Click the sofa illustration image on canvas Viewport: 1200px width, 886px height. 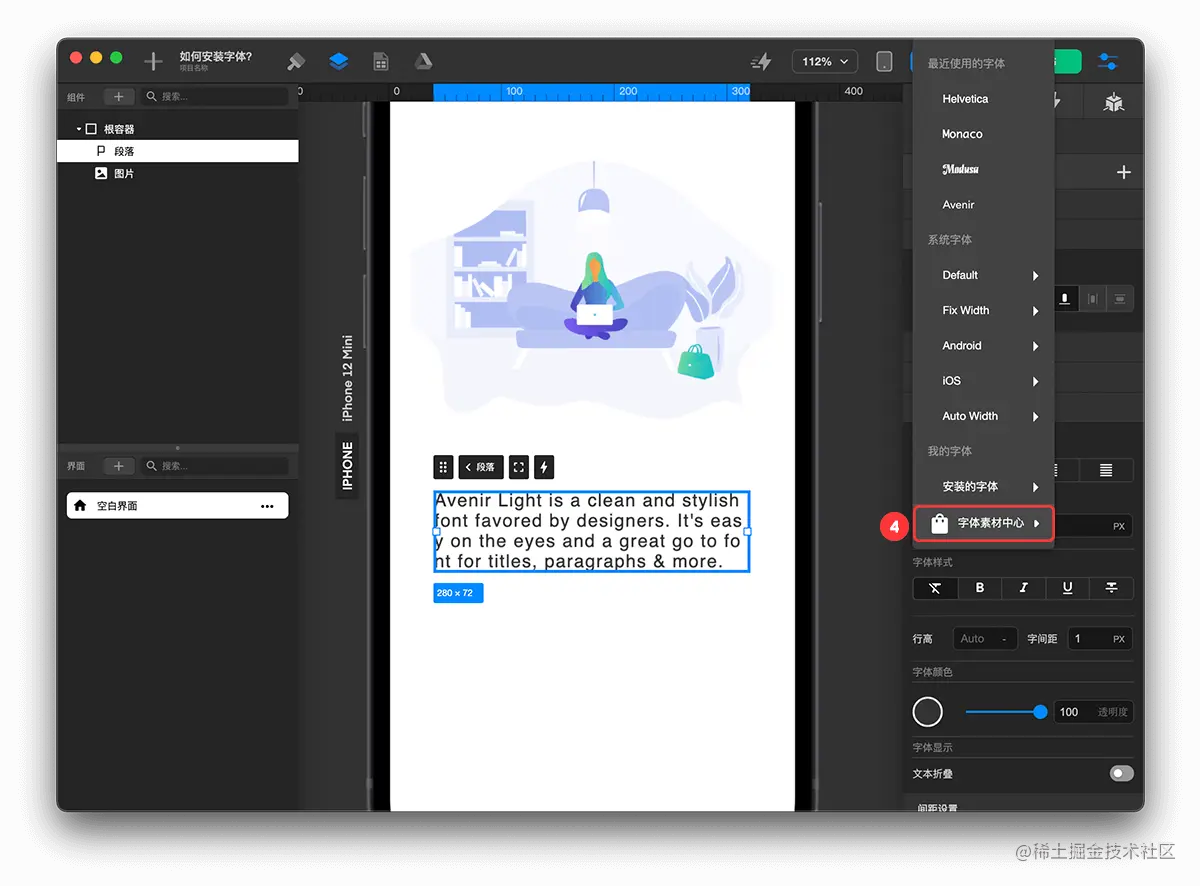click(591, 290)
